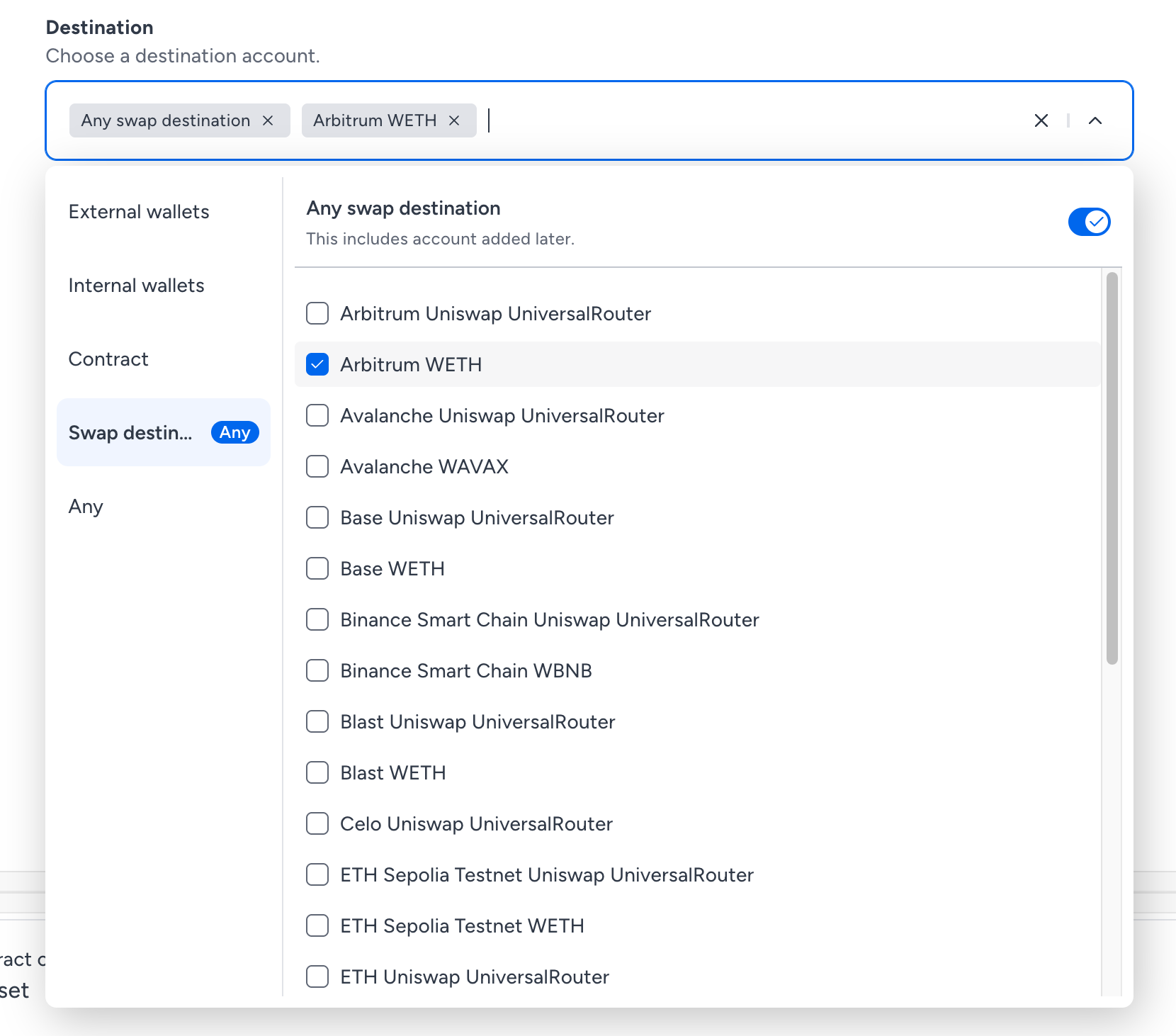1176x1036 pixels.
Task: Check Celo Uniswap UniversalRouter checkbox
Action: pos(317,823)
